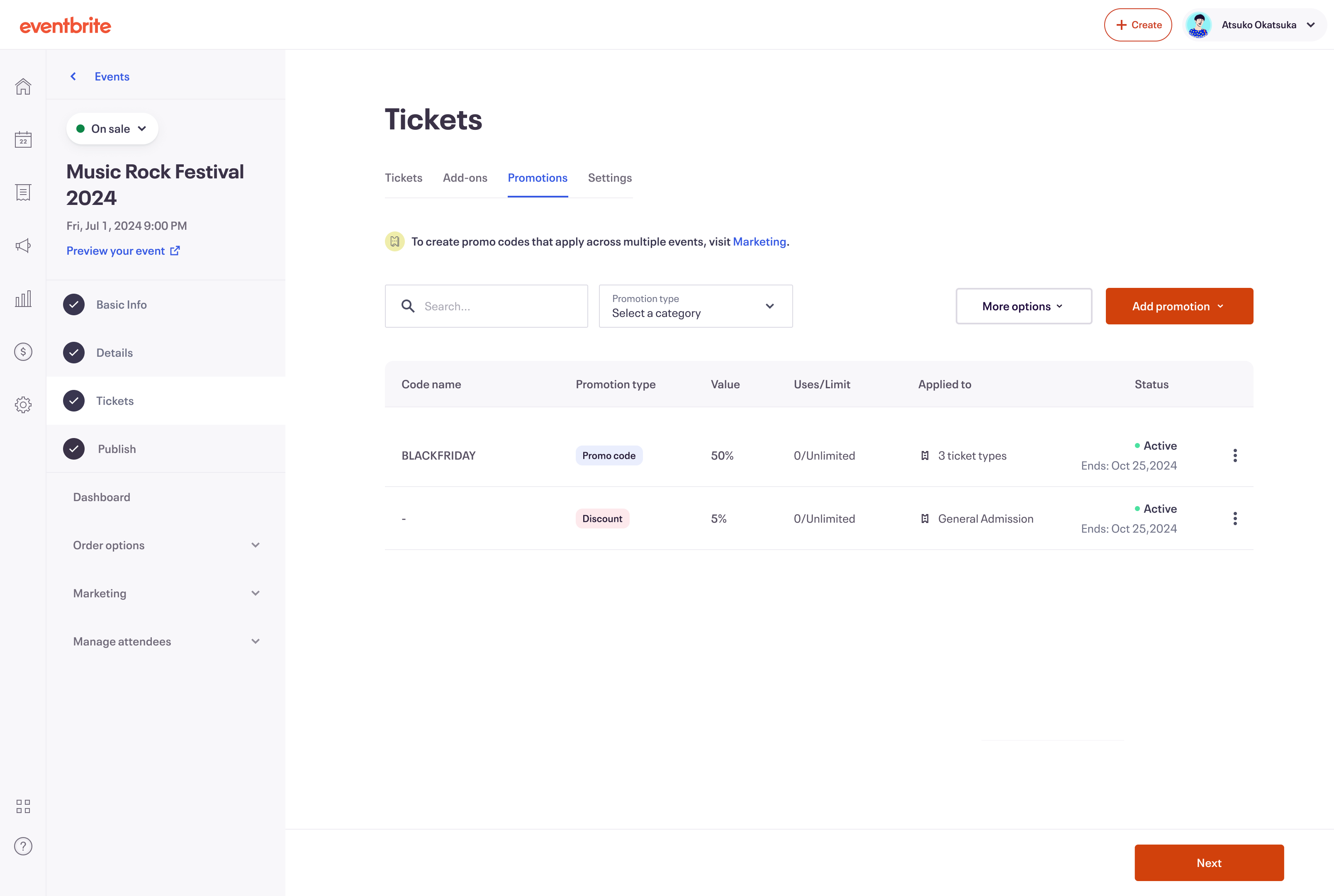
Task: Open the Dashboard sidebar item
Action: [102, 497]
